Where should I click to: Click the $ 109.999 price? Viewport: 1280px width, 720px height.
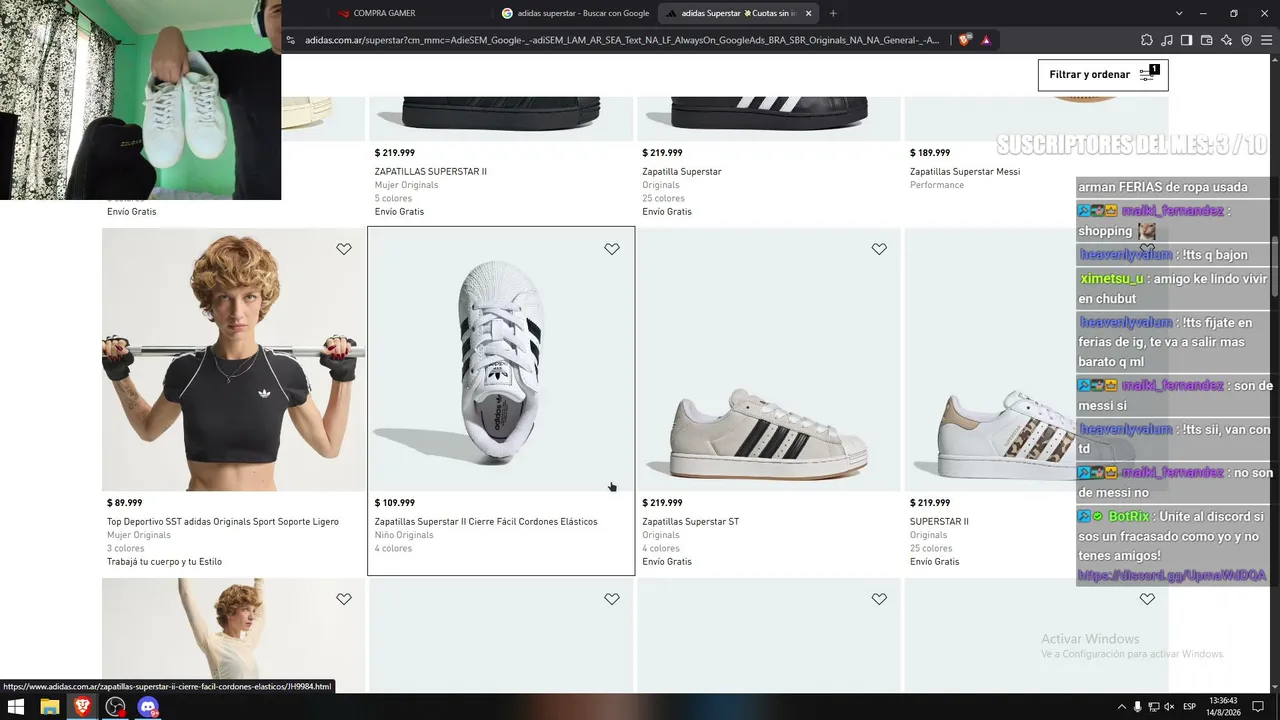[394, 503]
